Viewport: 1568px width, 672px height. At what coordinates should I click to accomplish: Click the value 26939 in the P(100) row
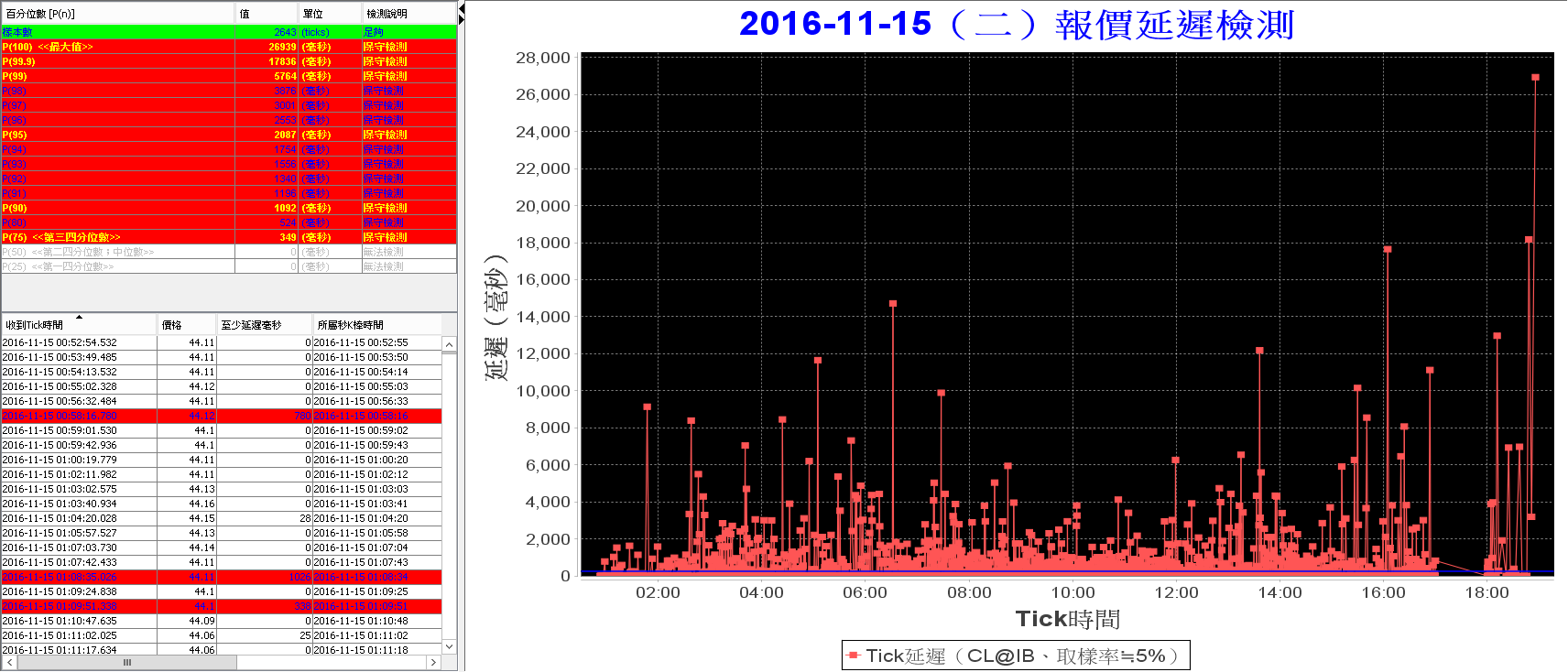coord(282,47)
